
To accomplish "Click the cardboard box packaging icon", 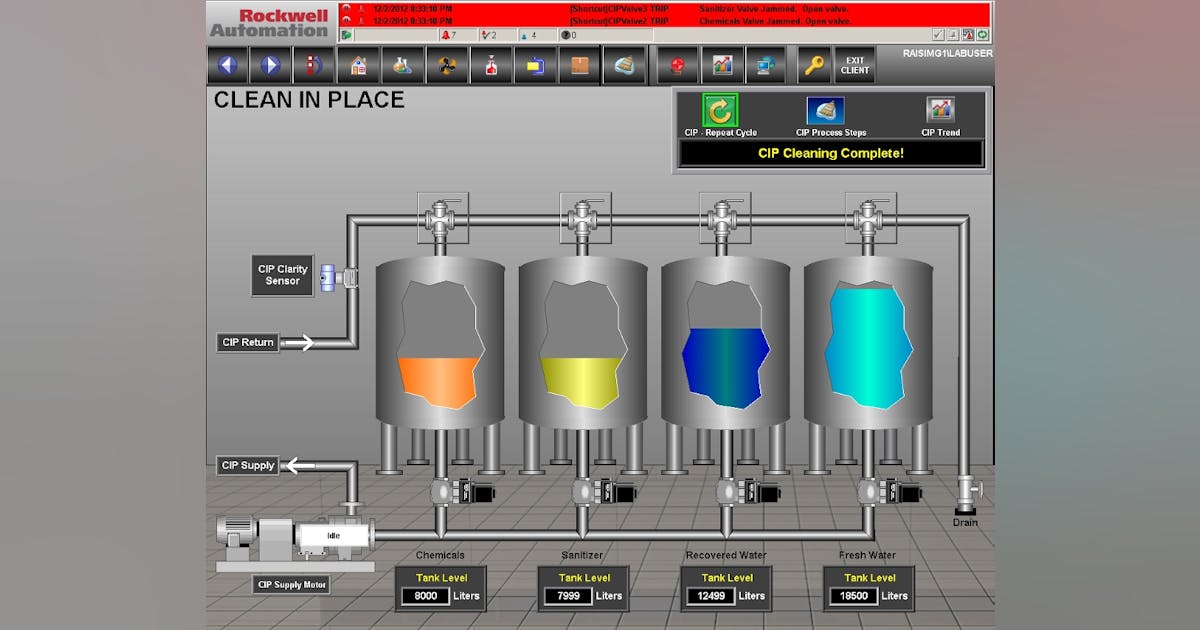I will (579, 66).
